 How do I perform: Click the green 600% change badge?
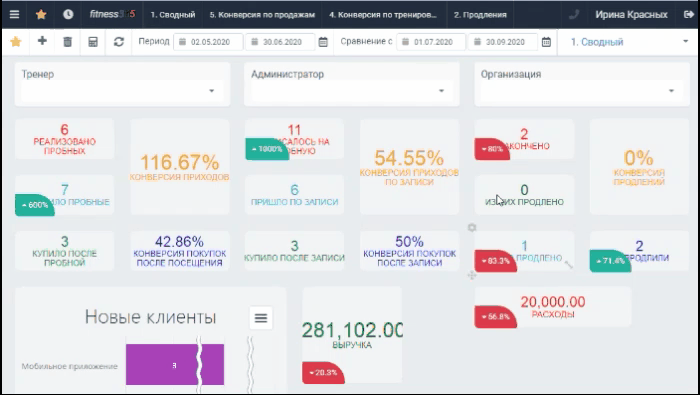[x=35, y=205]
